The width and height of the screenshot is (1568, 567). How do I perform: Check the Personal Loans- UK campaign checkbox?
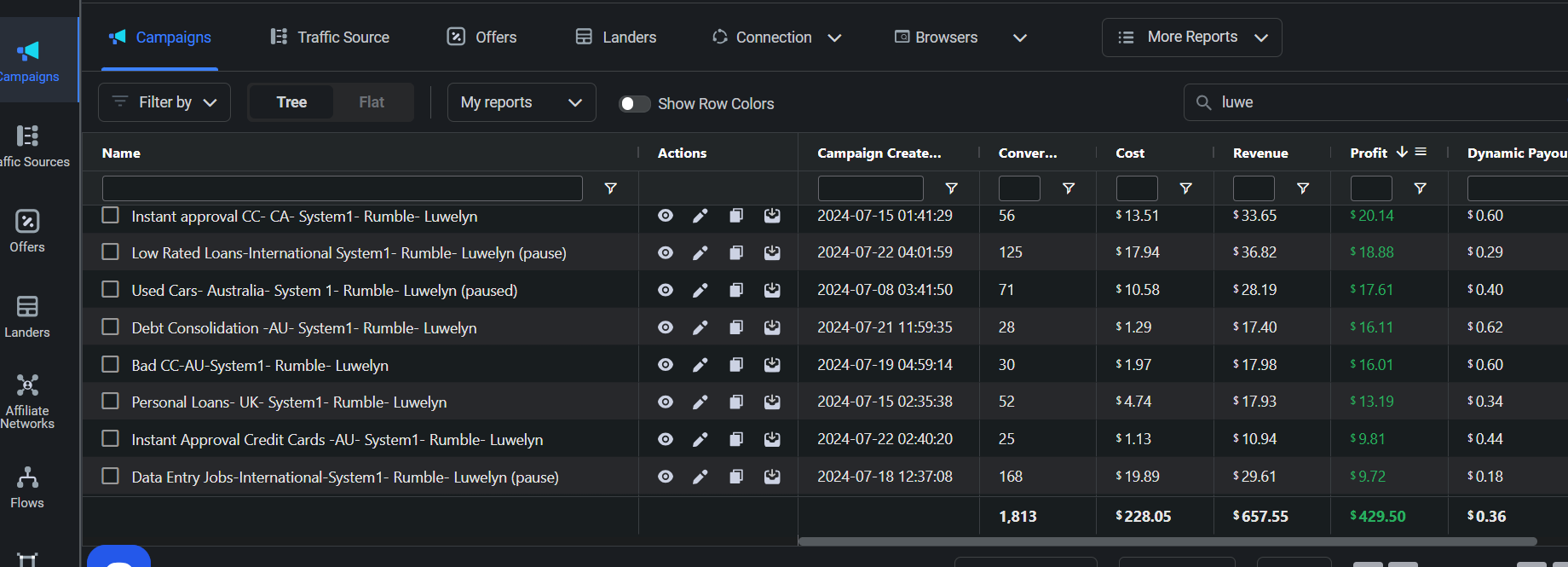[110, 401]
